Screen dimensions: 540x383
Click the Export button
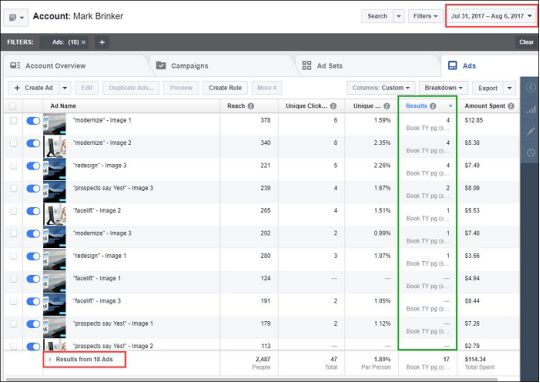click(488, 88)
